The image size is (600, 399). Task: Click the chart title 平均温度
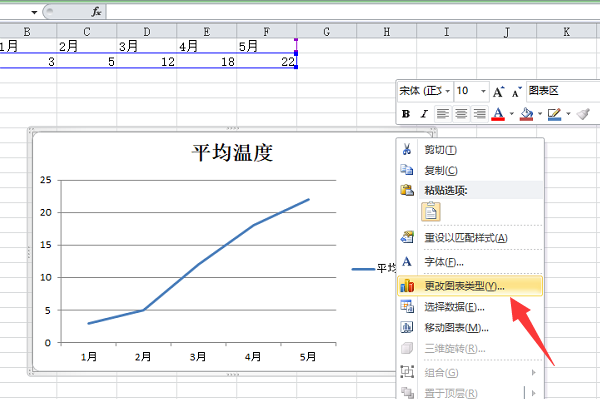pos(232,153)
